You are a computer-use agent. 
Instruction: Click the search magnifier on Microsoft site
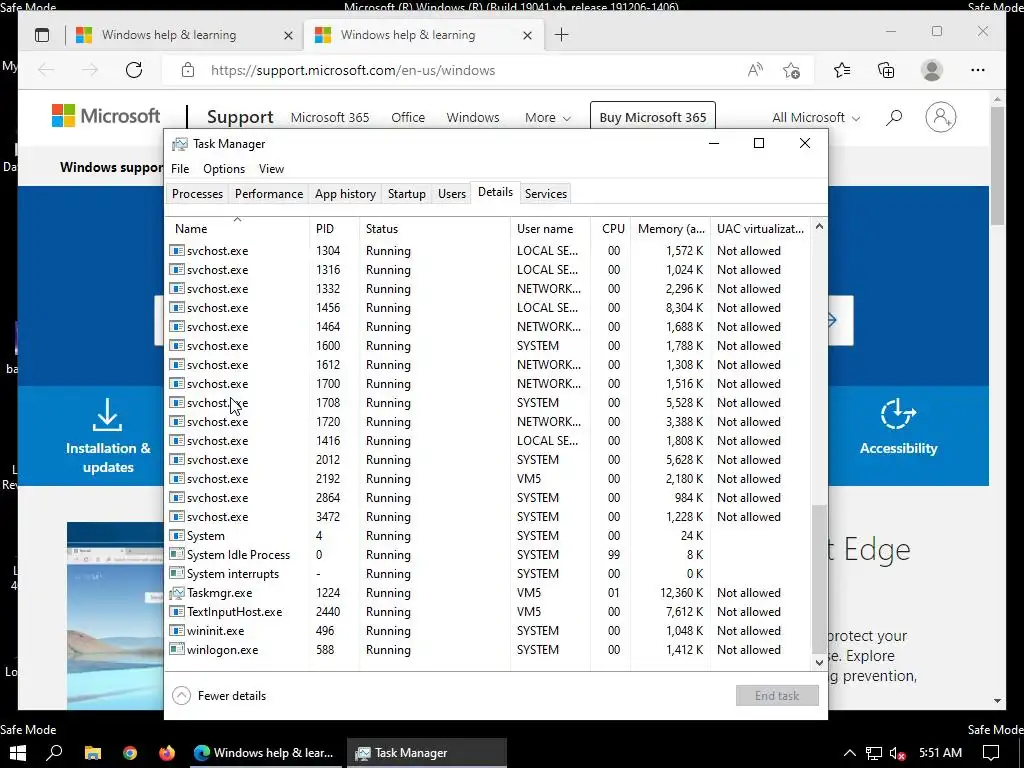(x=894, y=118)
